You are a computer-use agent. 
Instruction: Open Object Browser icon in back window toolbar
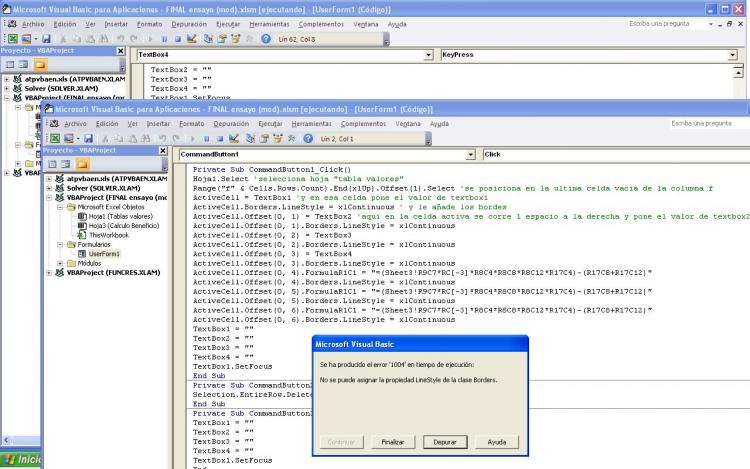pyautogui.click(x=236, y=39)
